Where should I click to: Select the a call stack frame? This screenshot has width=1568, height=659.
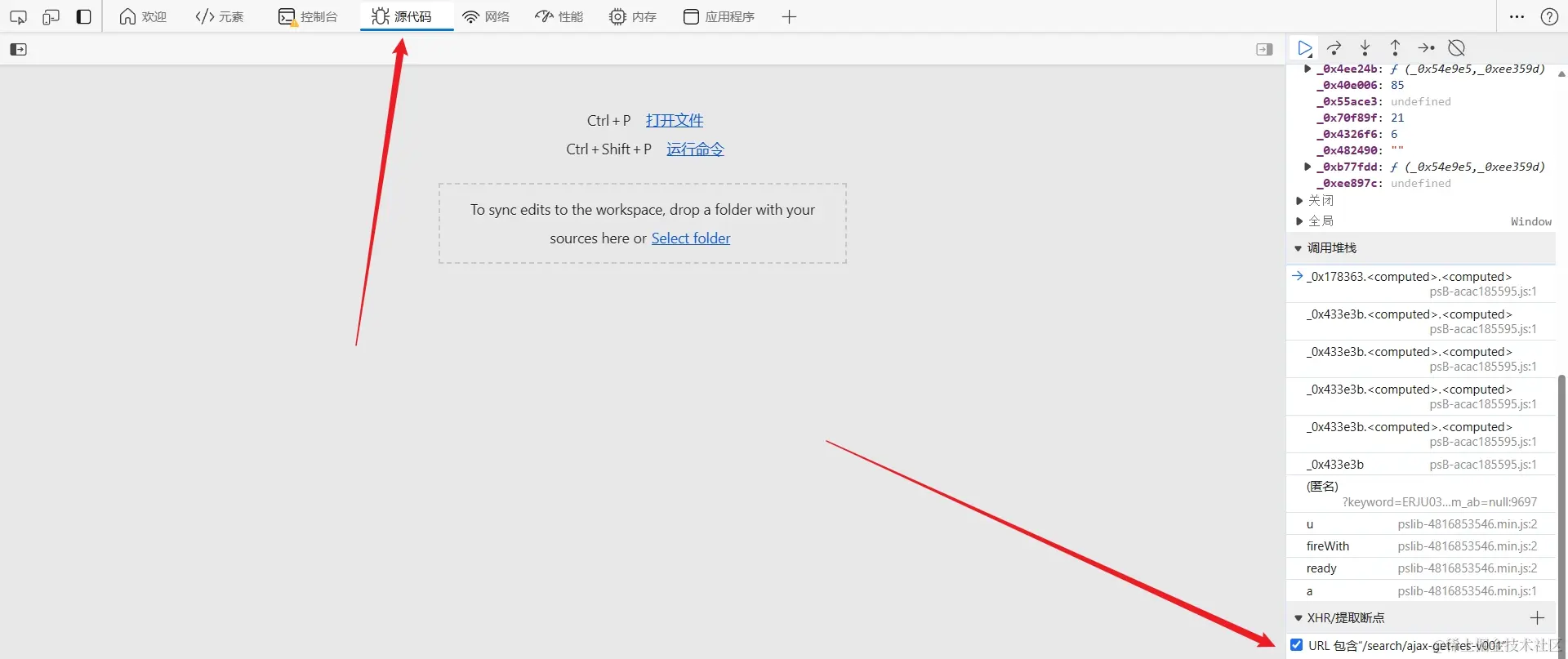point(1420,591)
